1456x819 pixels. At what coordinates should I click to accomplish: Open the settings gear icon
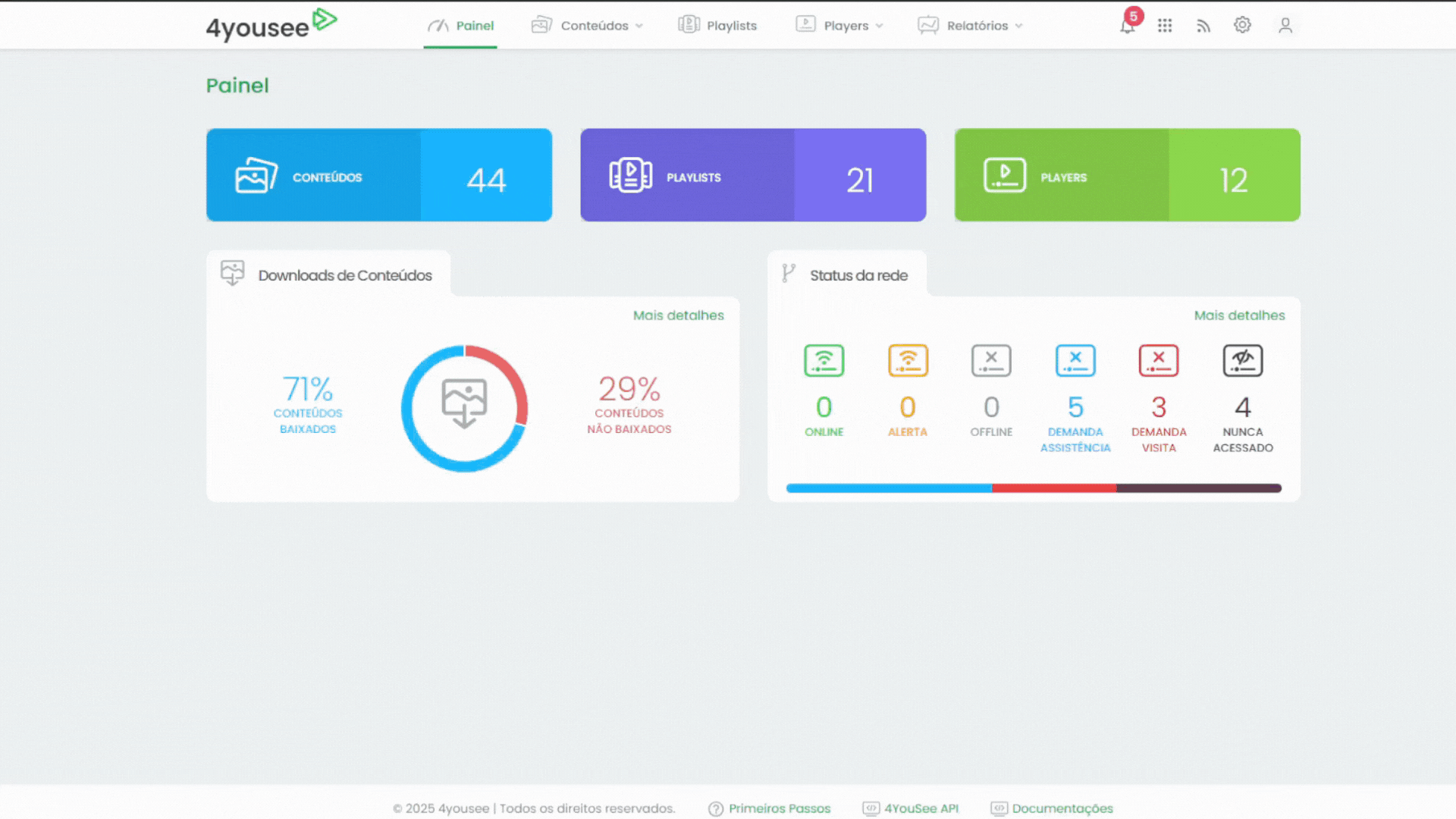coord(1242,25)
